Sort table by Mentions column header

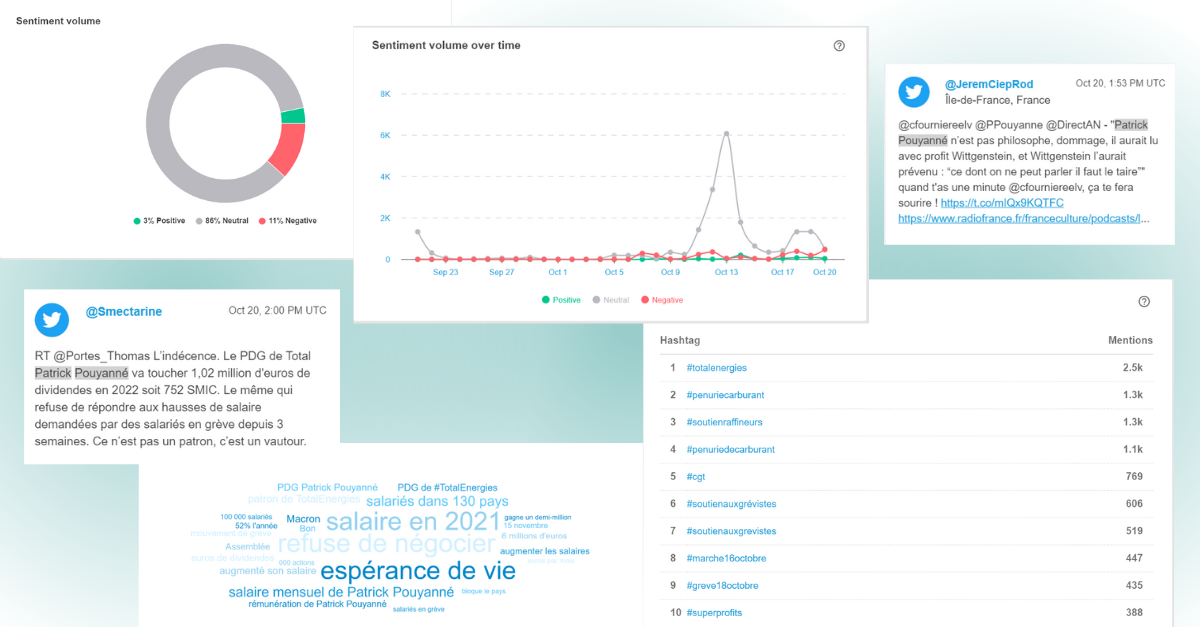point(1130,340)
